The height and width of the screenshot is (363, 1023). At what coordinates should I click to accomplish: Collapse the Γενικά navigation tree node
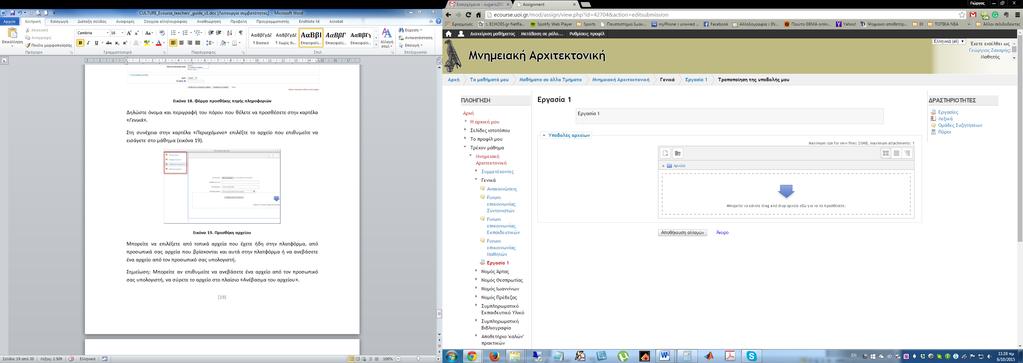(476, 180)
